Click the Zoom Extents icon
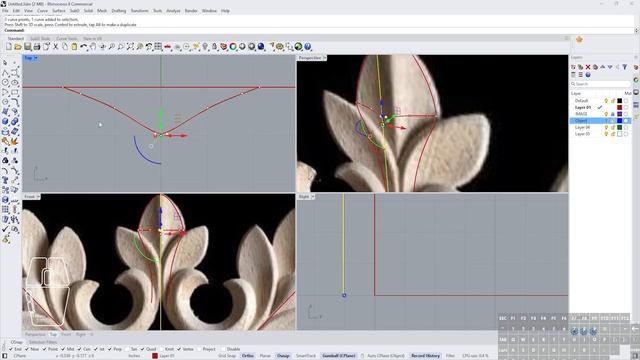The width and height of the screenshot is (640, 360). [130, 47]
